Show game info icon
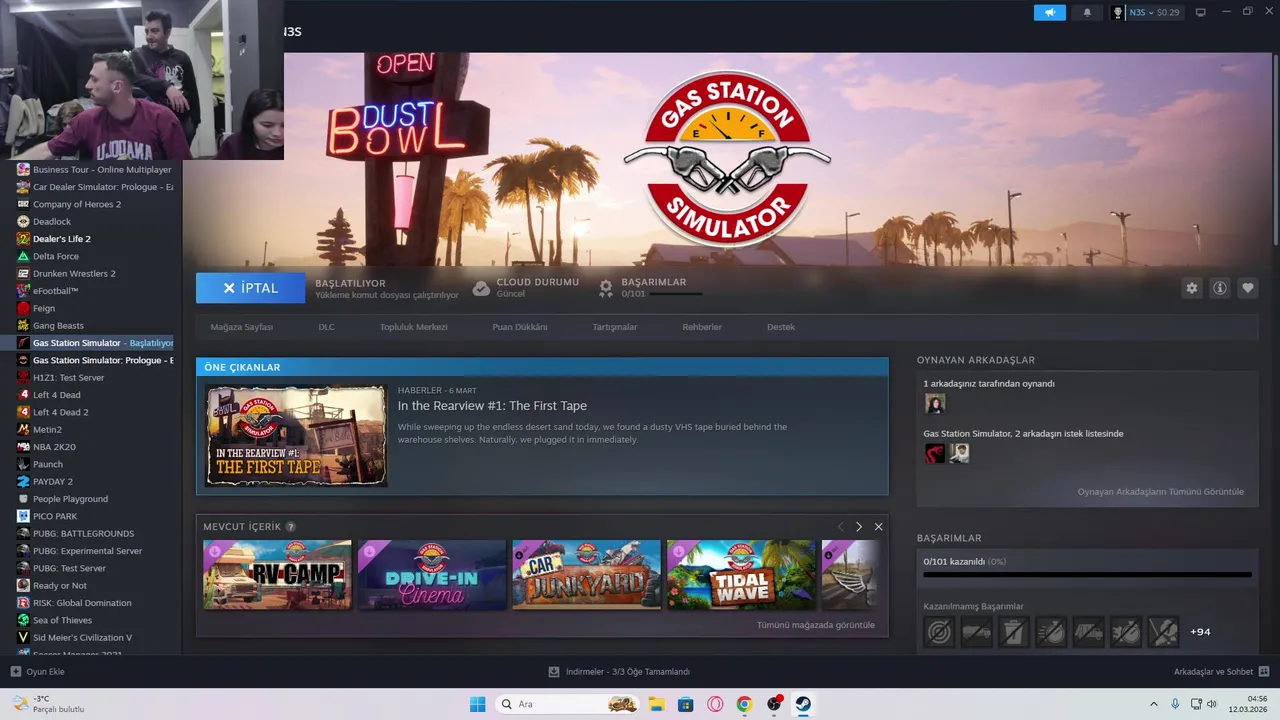The width and height of the screenshot is (1280, 720). pyautogui.click(x=1220, y=288)
